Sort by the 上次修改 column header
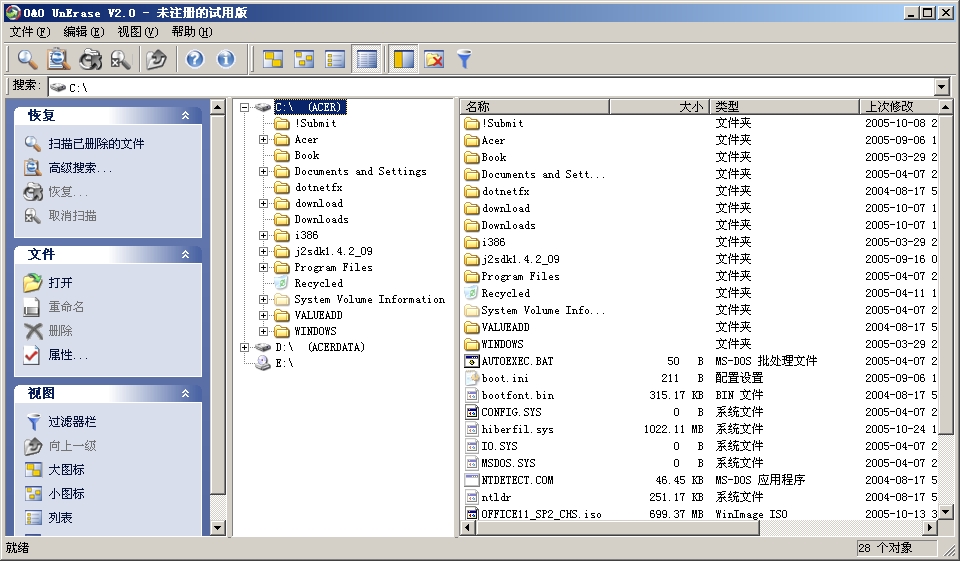Screen dimensions: 960x561 899,107
